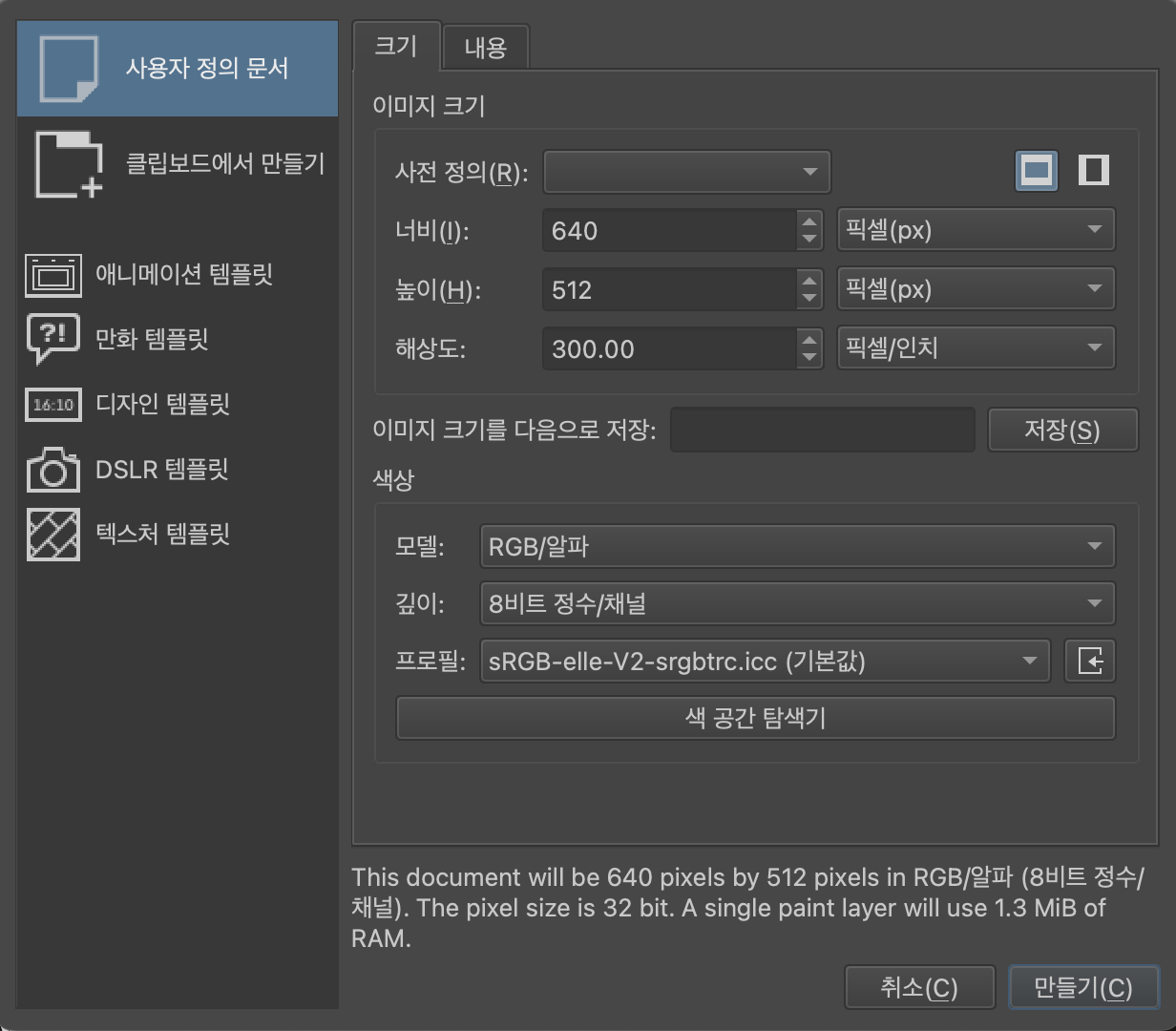Open the 모델 RGB/알파 dropdown
The image size is (1176, 1031).
click(796, 547)
